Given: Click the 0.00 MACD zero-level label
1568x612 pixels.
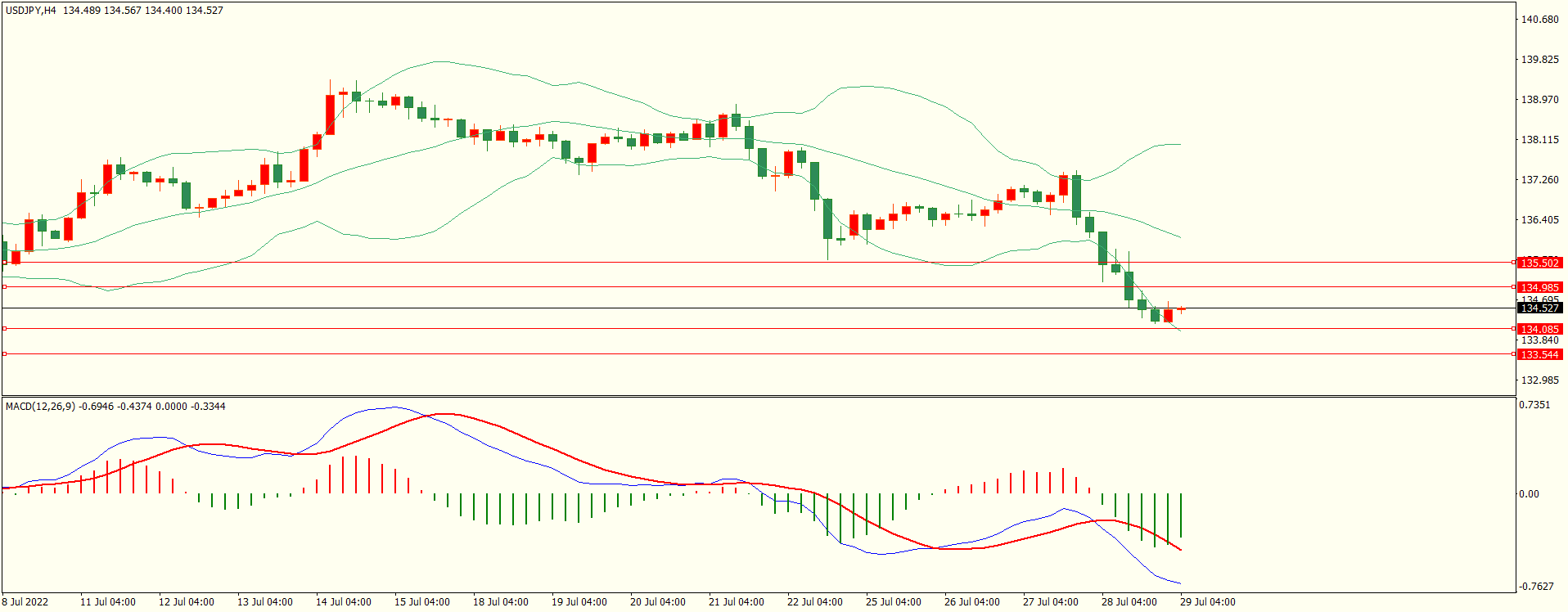Looking at the screenshot, I should [x=1529, y=494].
